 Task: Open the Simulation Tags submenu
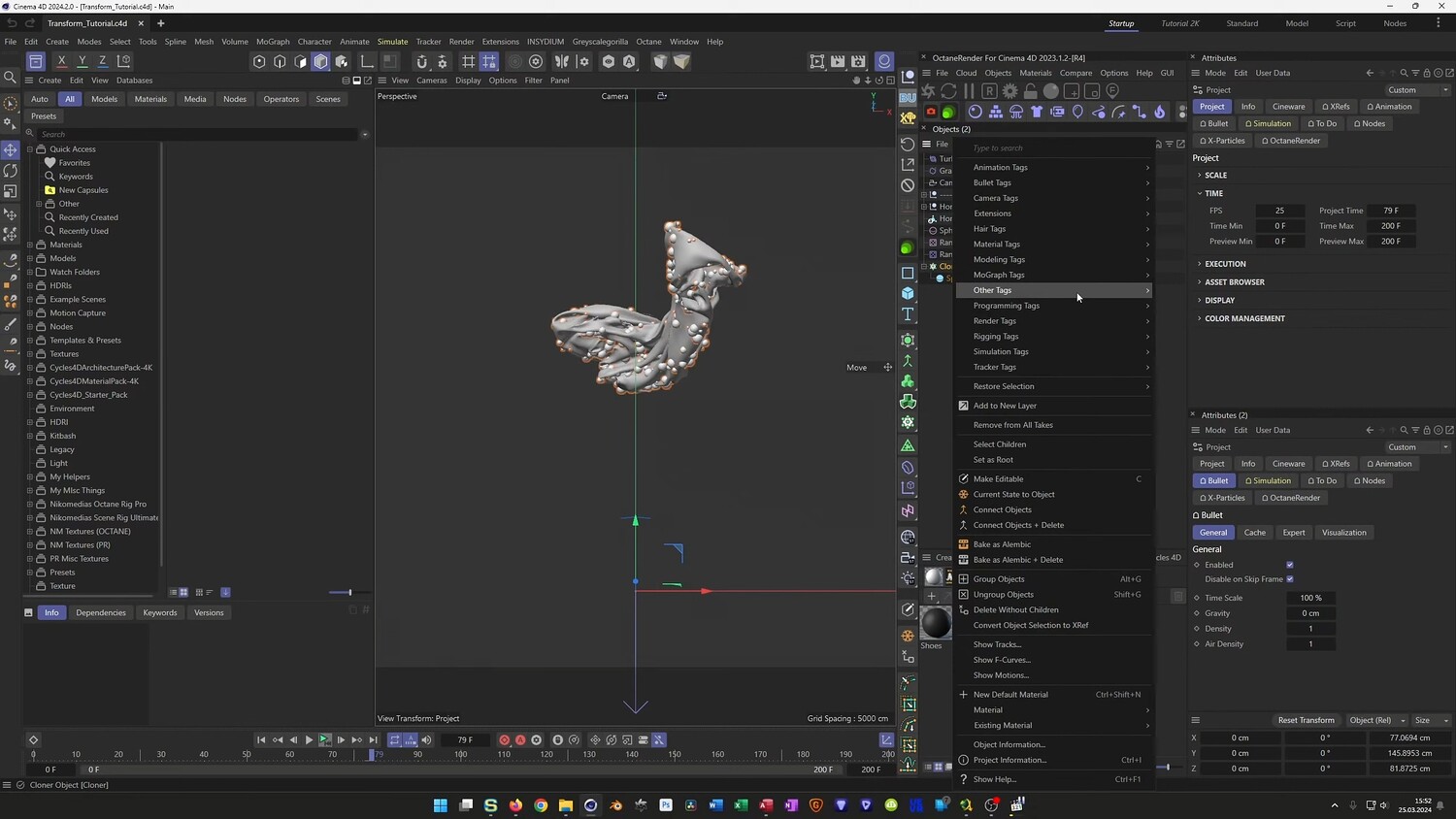pyautogui.click(x=1001, y=352)
